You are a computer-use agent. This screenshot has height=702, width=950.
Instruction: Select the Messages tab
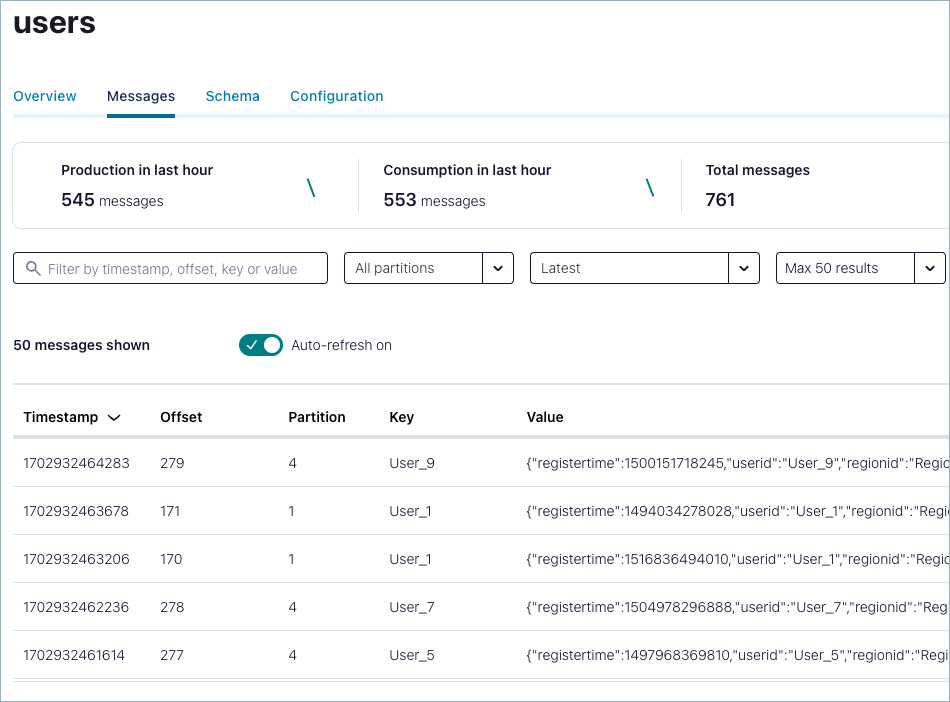(140, 96)
